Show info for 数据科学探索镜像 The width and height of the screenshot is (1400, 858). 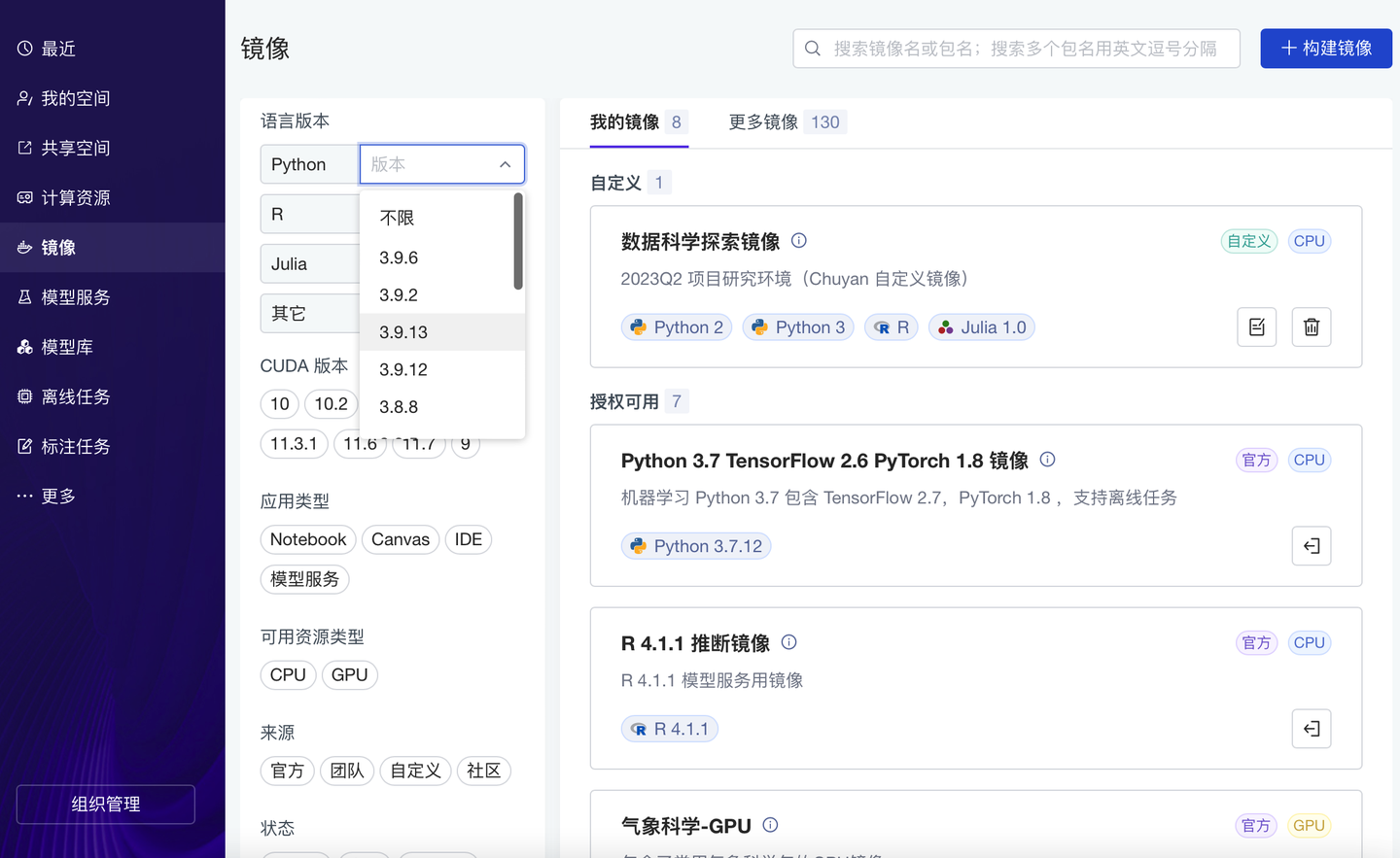(799, 241)
